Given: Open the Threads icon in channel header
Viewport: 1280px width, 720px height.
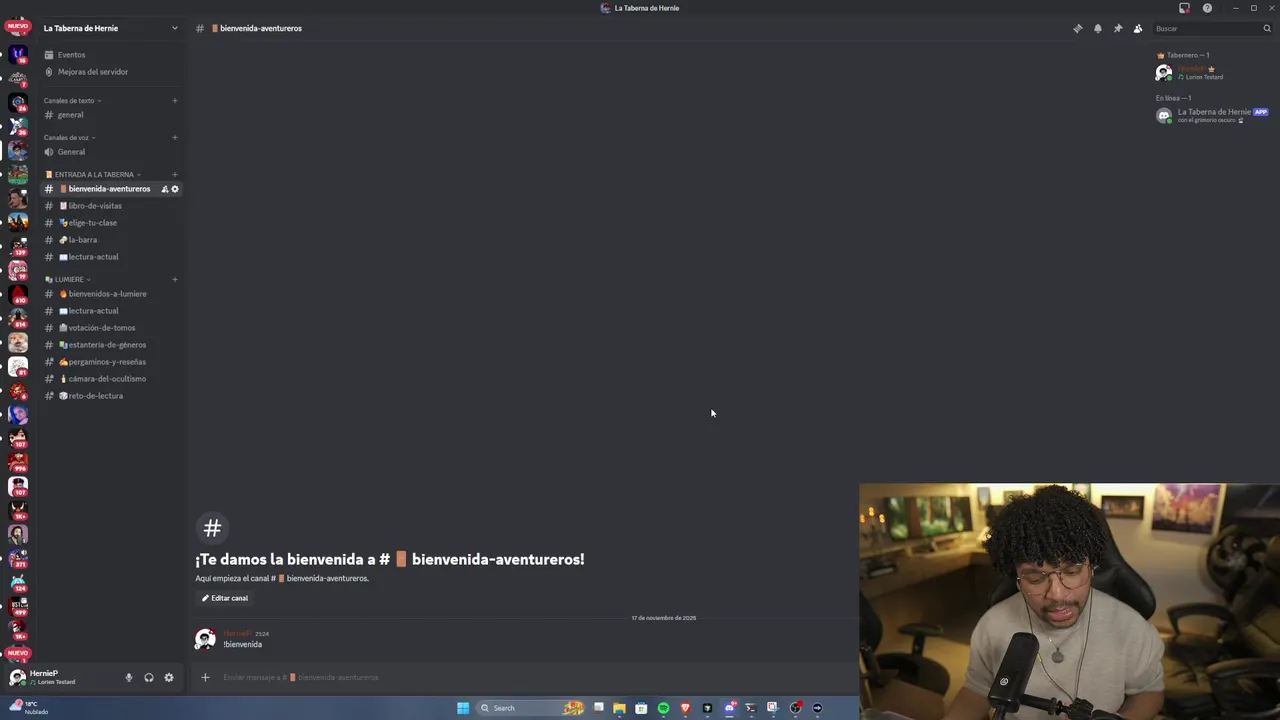Looking at the screenshot, I should (x=1078, y=28).
